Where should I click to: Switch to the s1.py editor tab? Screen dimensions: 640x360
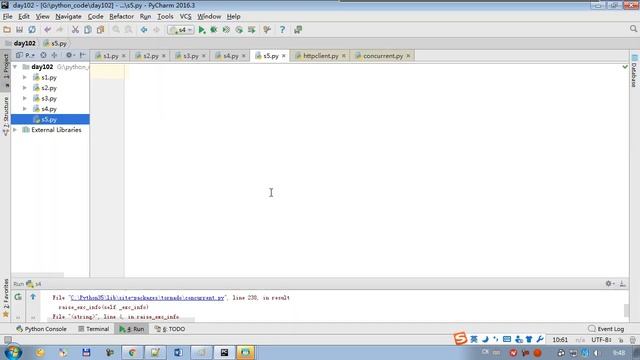111,56
